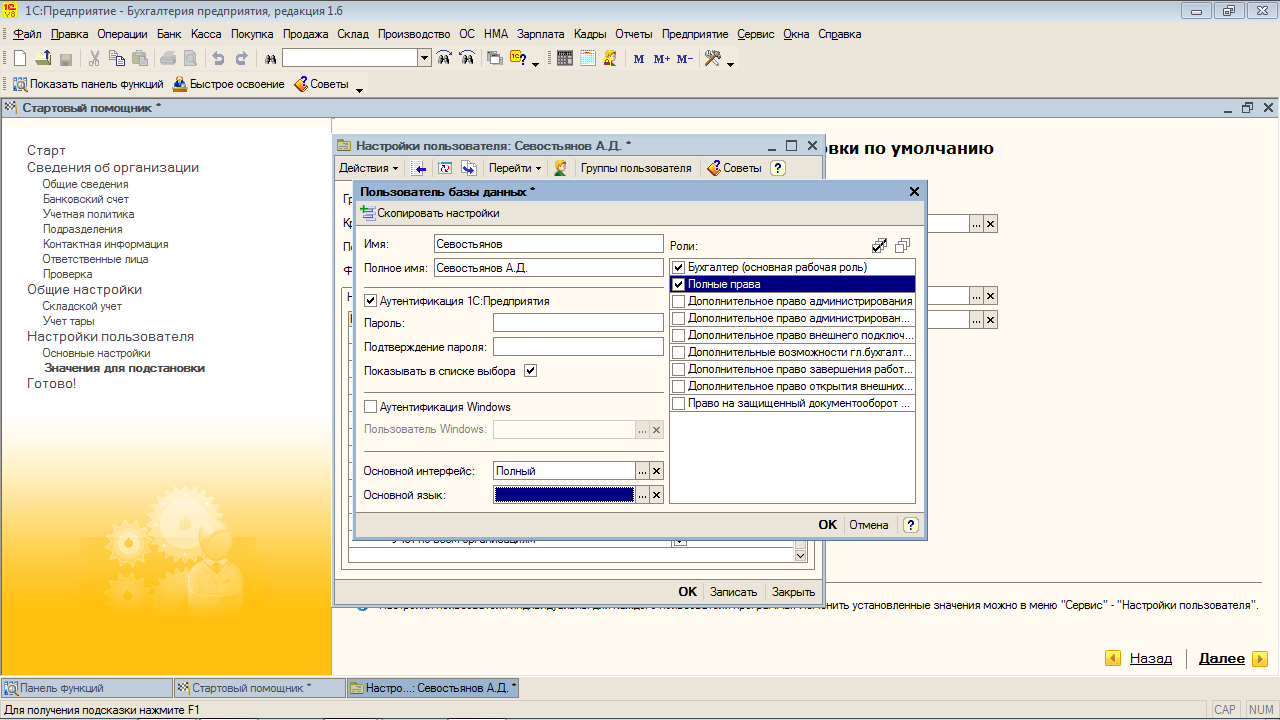Click the New document icon in main toolbar

click(19, 59)
